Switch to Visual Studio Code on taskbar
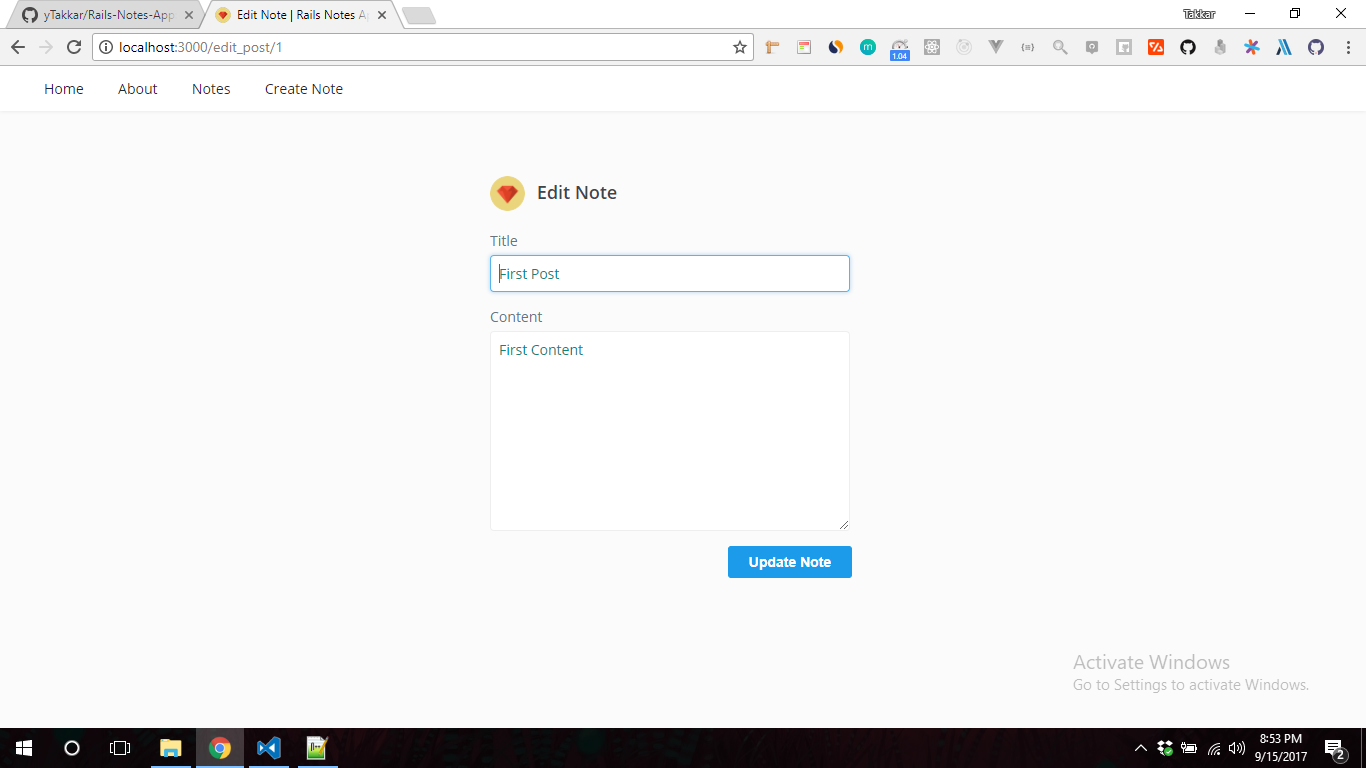This screenshot has height=768, width=1366. 268,748
